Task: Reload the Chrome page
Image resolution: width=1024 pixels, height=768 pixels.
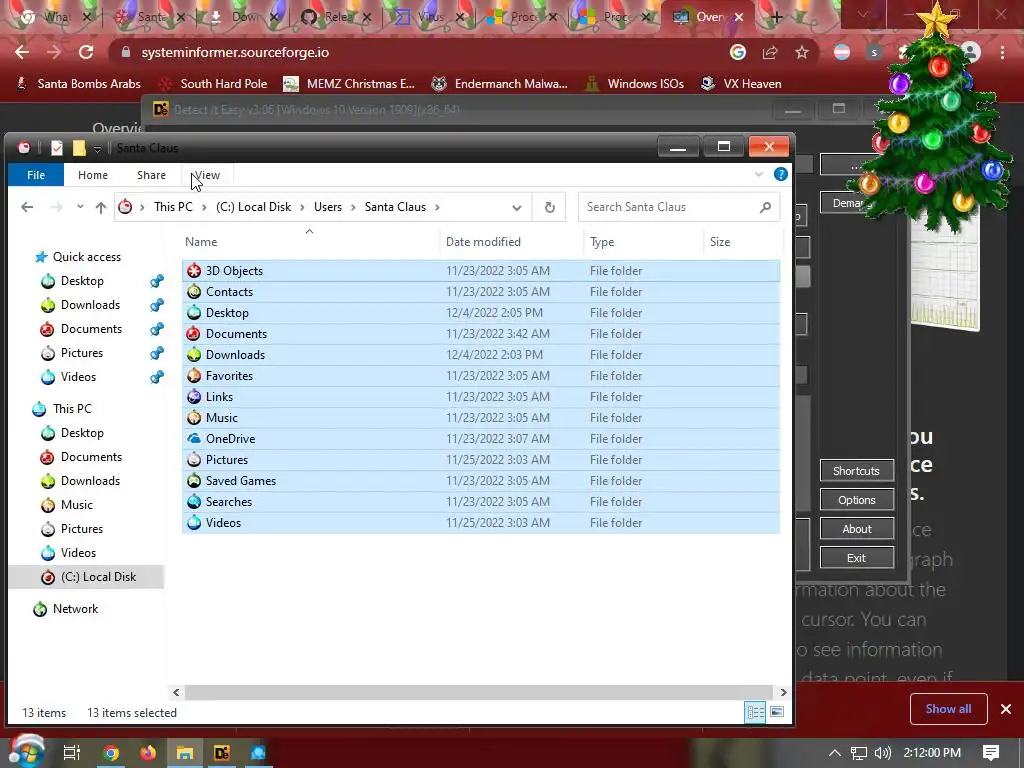Action: click(86, 52)
